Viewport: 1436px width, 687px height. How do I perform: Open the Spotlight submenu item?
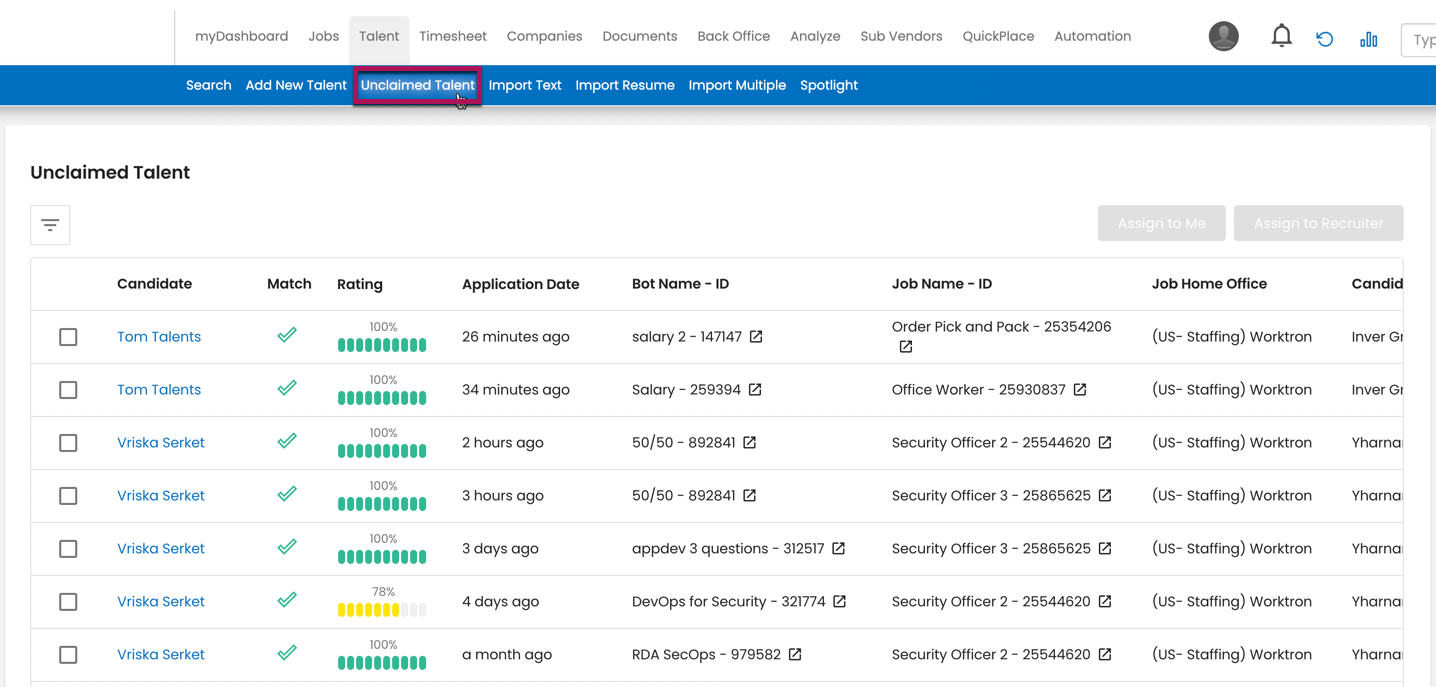coord(829,85)
